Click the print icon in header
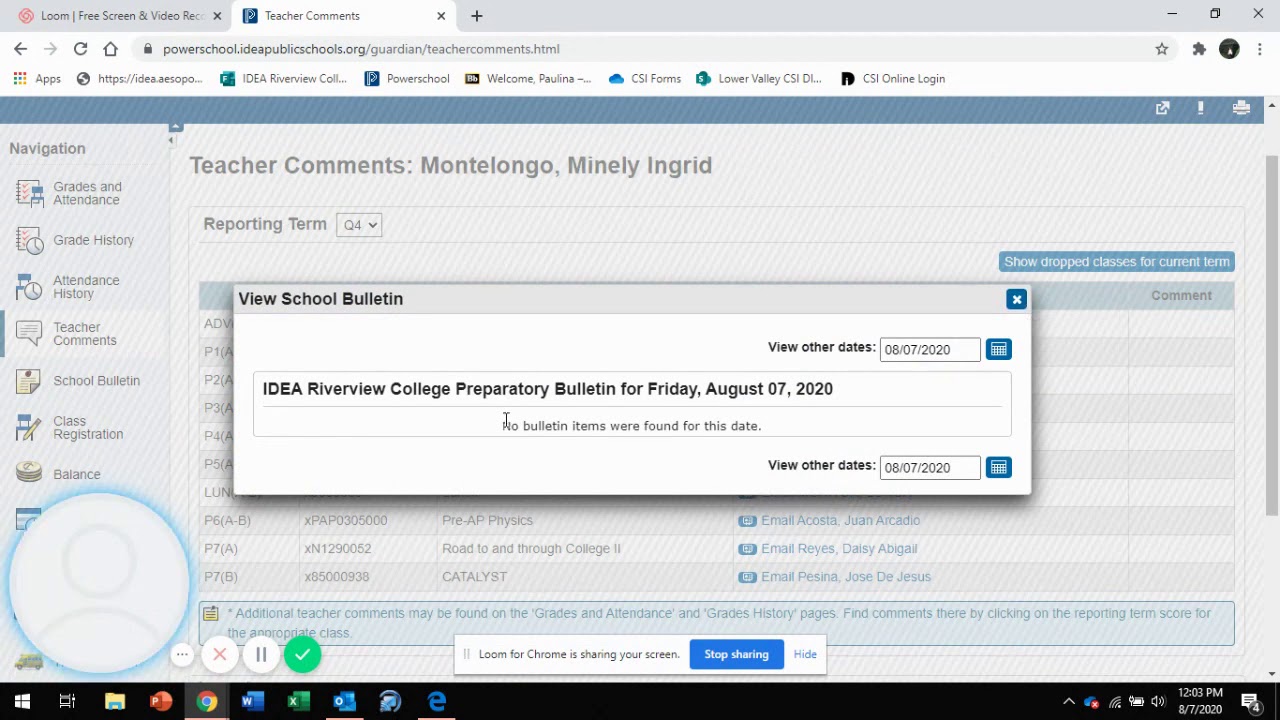The height and width of the screenshot is (720, 1280). (1241, 108)
